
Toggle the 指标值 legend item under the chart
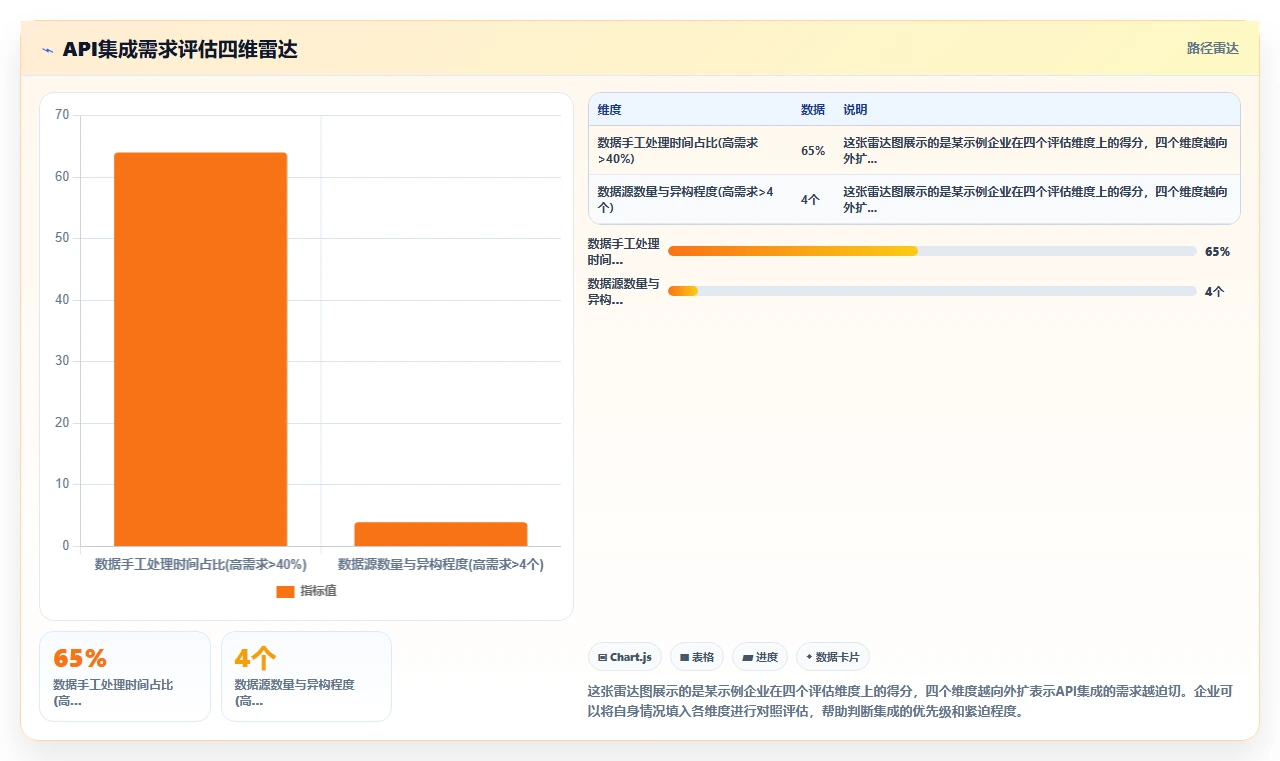[x=307, y=591]
